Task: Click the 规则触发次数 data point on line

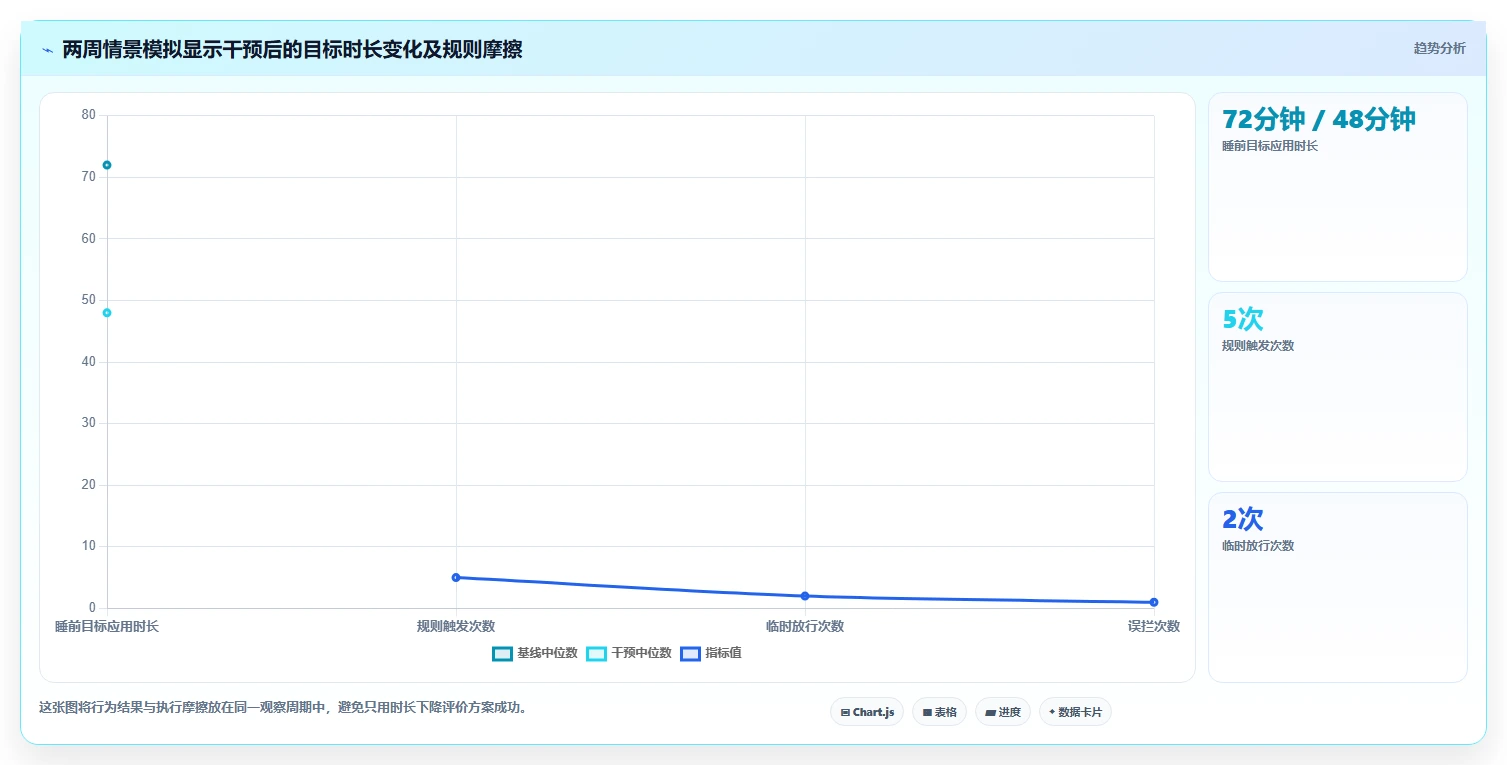Action: click(x=456, y=577)
